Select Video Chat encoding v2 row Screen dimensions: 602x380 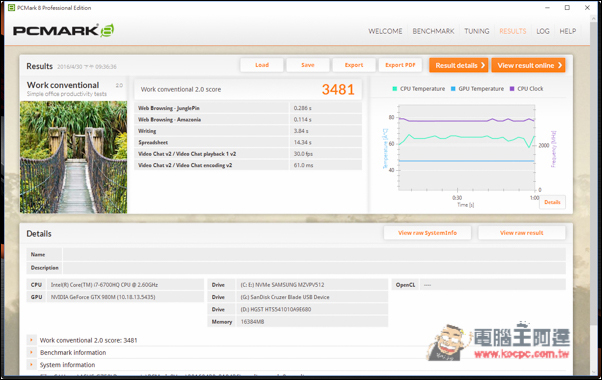[x=248, y=165]
